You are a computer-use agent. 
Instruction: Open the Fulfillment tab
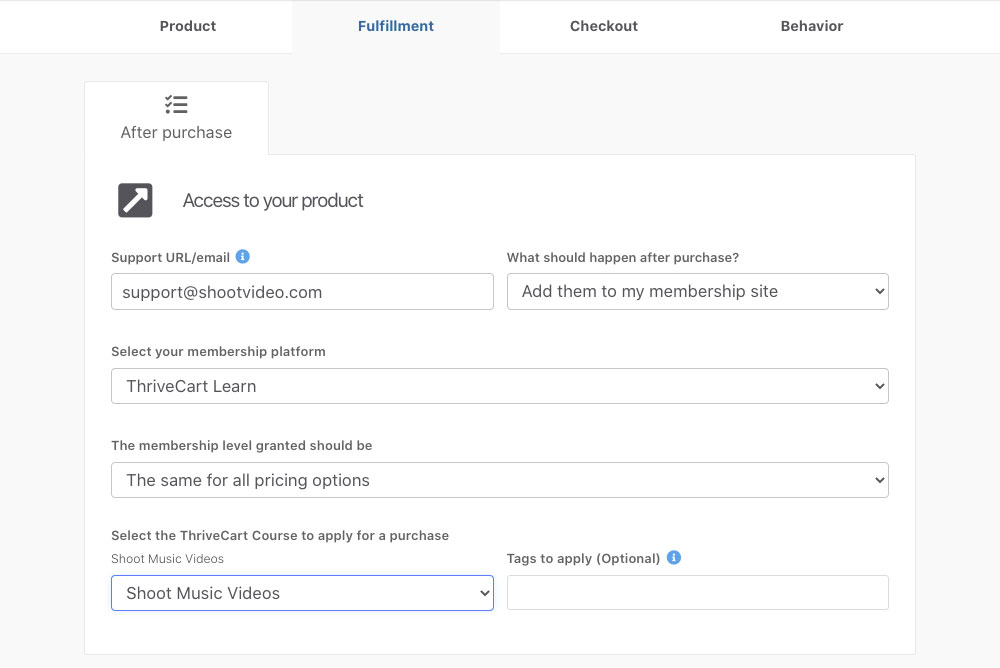[x=395, y=26]
